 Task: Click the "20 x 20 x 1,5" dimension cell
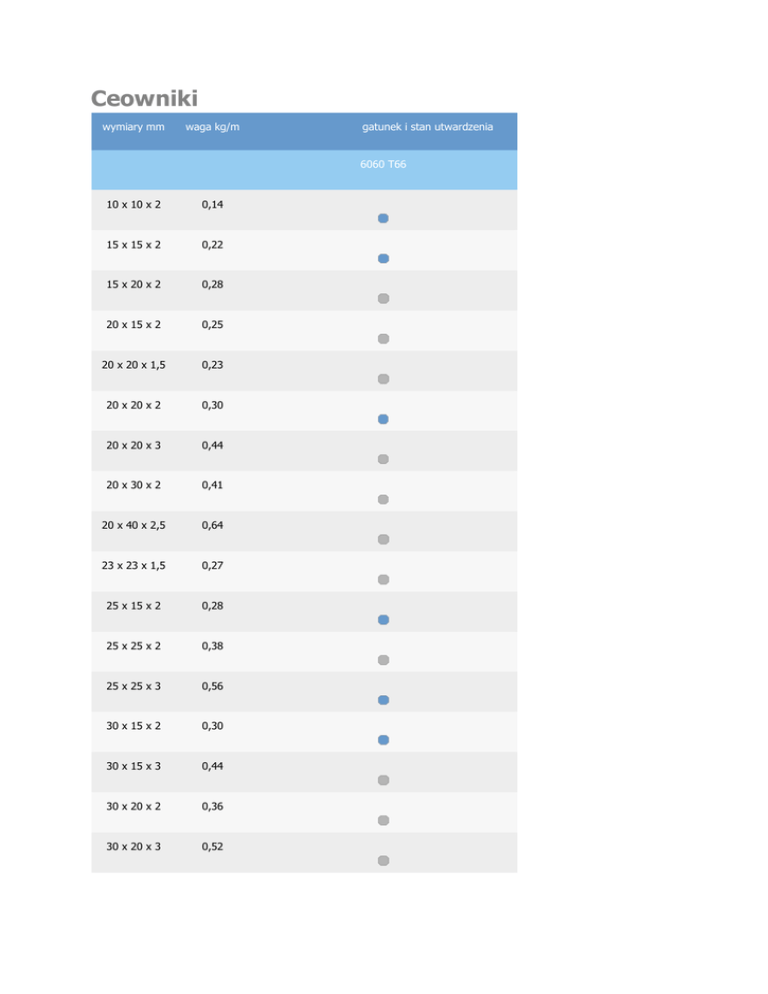point(133,365)
